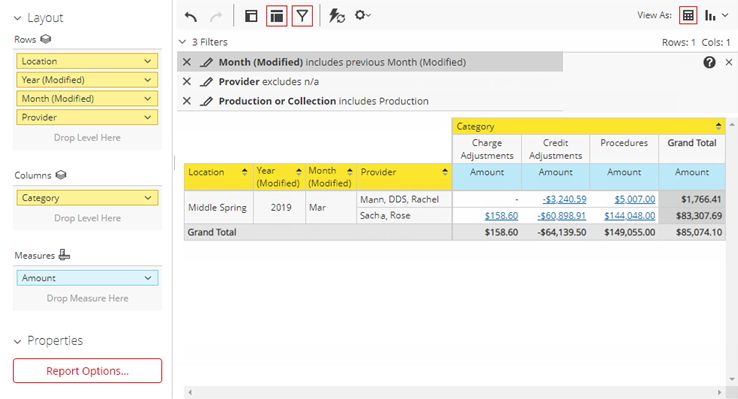
Task: Click the auto-refresh lightning icon
Action: (x=337, y=16)
